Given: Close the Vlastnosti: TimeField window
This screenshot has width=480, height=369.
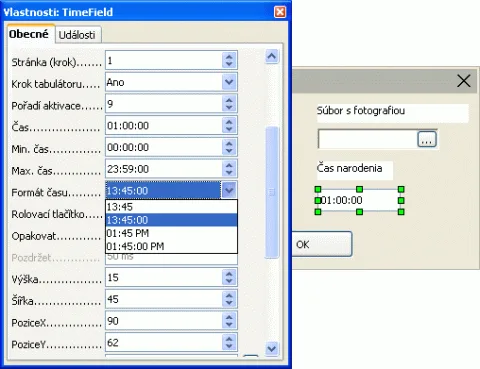Looking at the screenshot, I should [280, 12].
